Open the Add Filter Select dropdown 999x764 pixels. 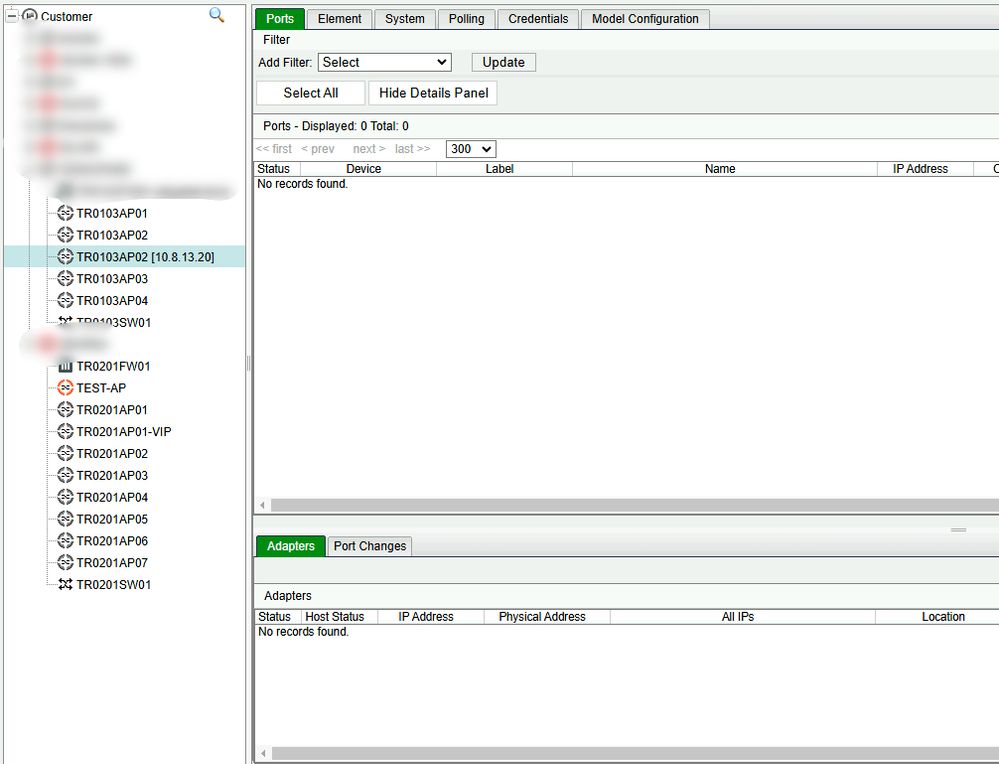click(x=385, y=62)
